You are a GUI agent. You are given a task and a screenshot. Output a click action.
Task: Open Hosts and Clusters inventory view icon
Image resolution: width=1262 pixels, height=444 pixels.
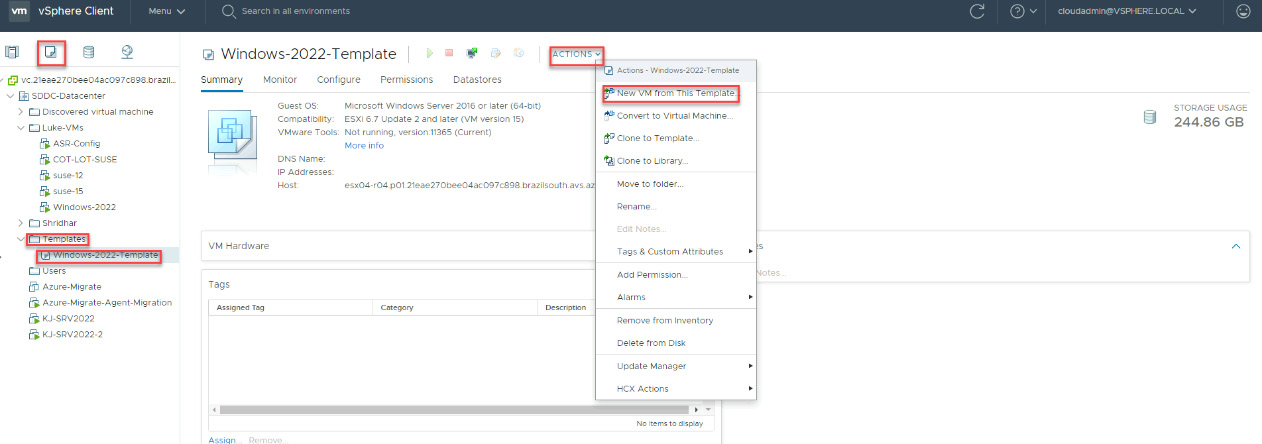point(12,52)
